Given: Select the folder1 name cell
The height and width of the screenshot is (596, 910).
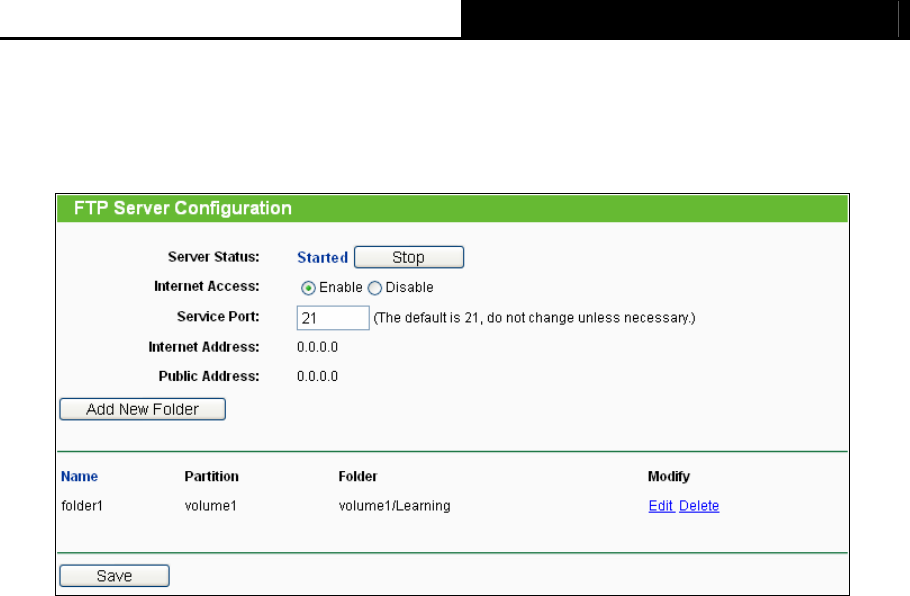Looking at the screenshot, I should point(82,506).
